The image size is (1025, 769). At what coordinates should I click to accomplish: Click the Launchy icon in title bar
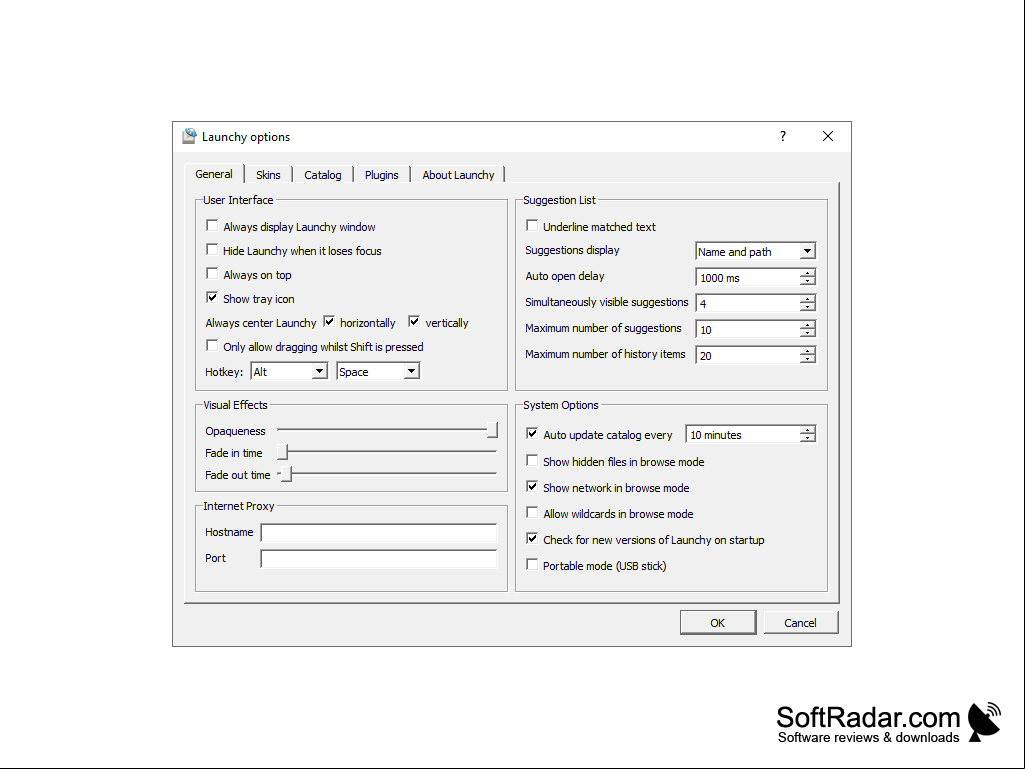click(x=190, y=136)
